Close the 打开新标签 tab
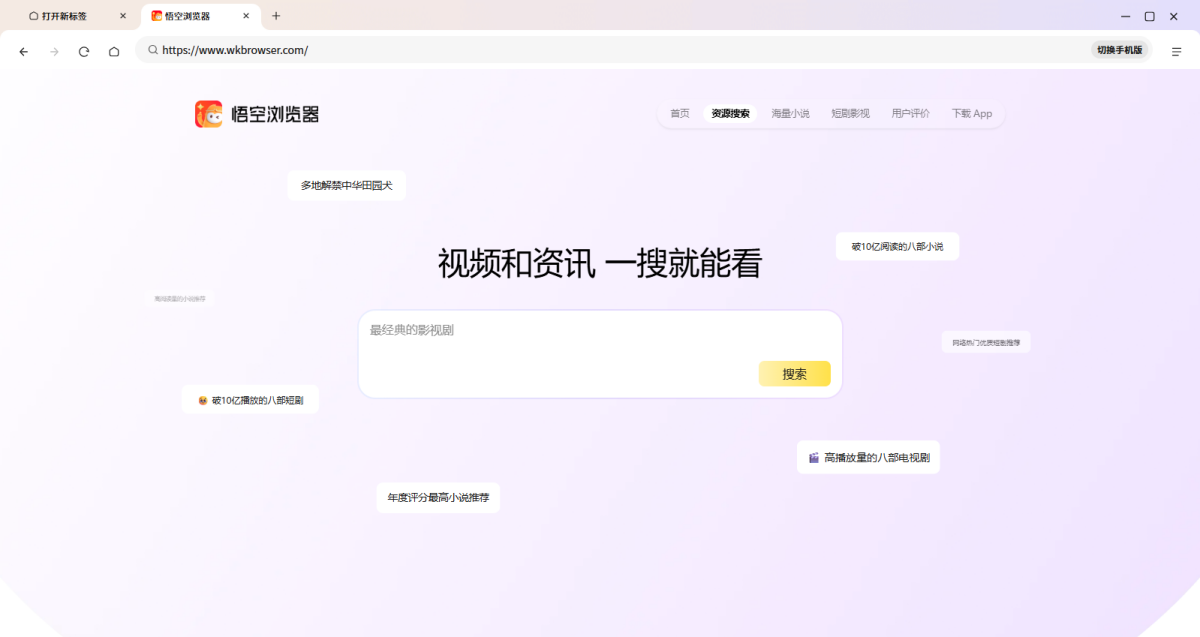The height and width of the screenshot is (637, 1200). (x=123, y=16)
